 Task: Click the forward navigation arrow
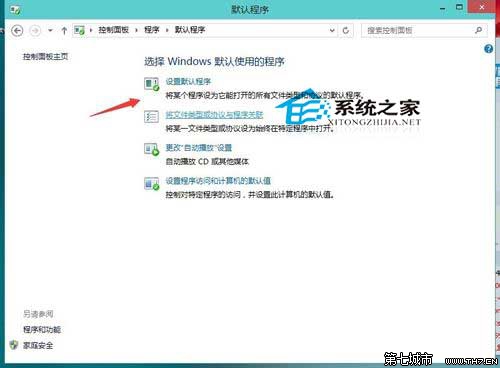pyautogui.click(x=35, y=31)
